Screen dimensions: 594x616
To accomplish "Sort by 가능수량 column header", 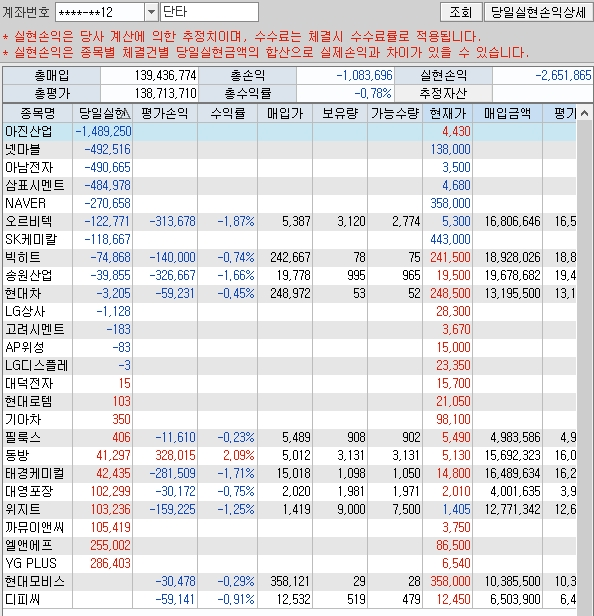I will pyautogui.click(x=395, y=114).
